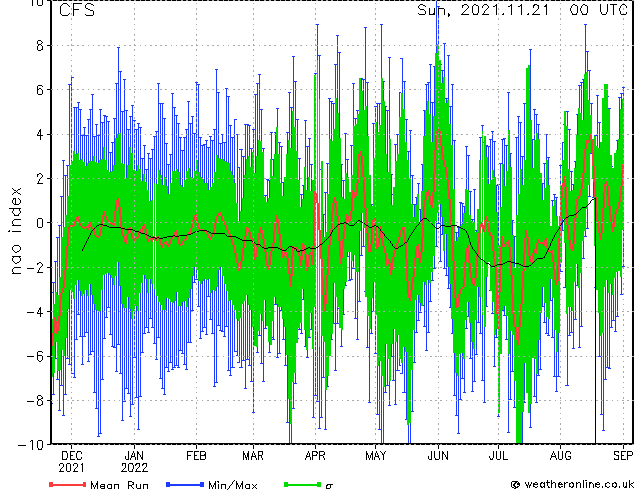634x490 pixels.
Task: Click the 'Sun, 2021.11.21 00 UTC' timestamp
Action: pos(522,10)
